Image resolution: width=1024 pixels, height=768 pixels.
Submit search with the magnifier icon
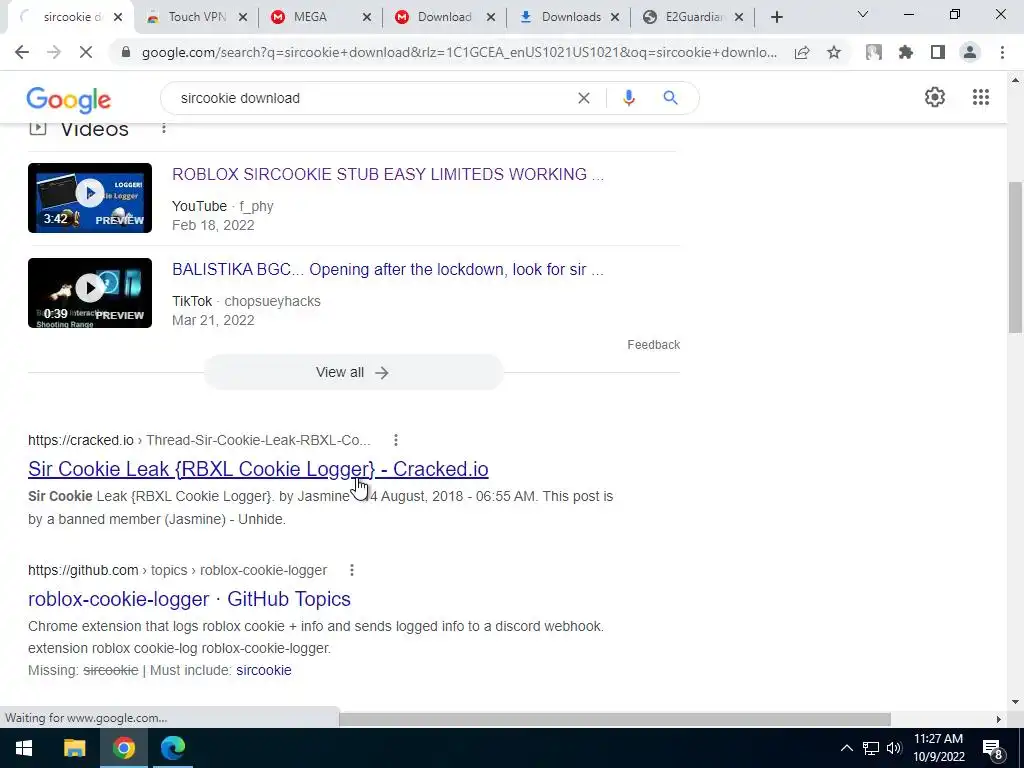[670, 98]
